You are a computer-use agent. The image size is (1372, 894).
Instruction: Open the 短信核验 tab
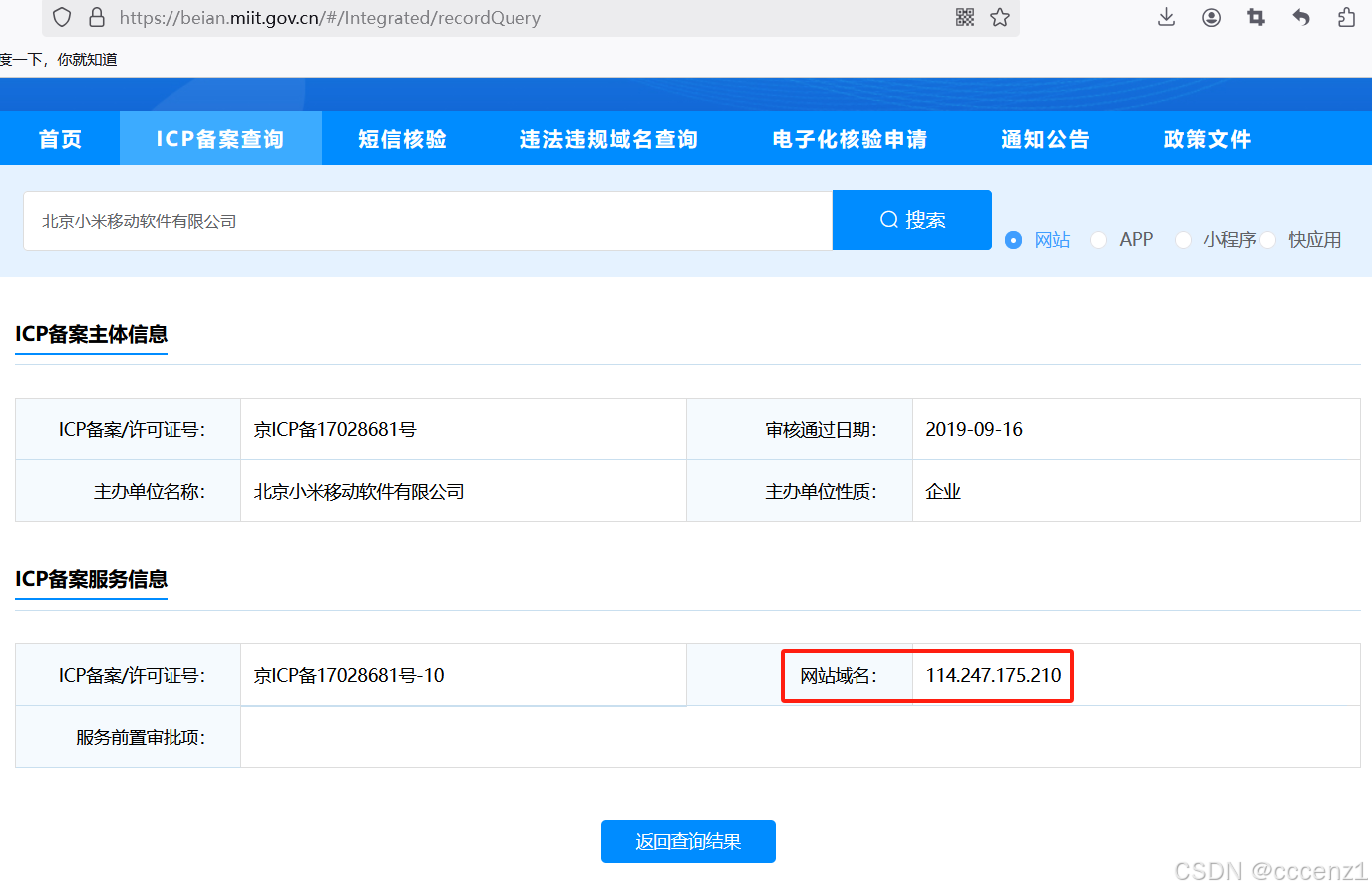[x=402, y=139]
